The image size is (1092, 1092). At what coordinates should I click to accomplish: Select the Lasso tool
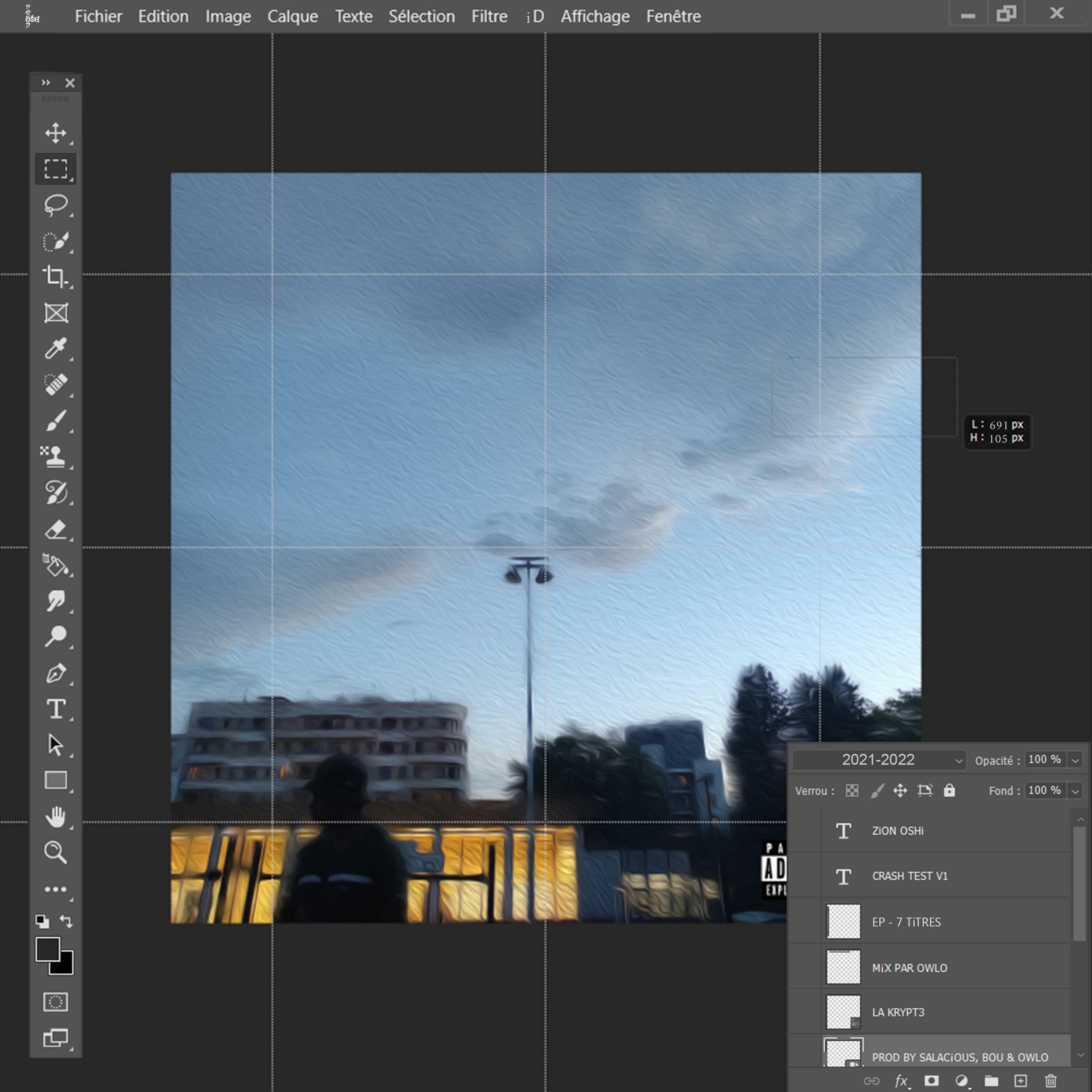55,205
